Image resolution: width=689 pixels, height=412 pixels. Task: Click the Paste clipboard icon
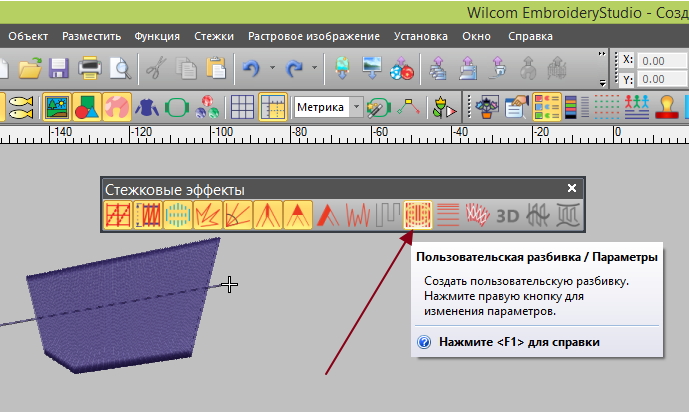pyautogui.click(x=216, y=68)
